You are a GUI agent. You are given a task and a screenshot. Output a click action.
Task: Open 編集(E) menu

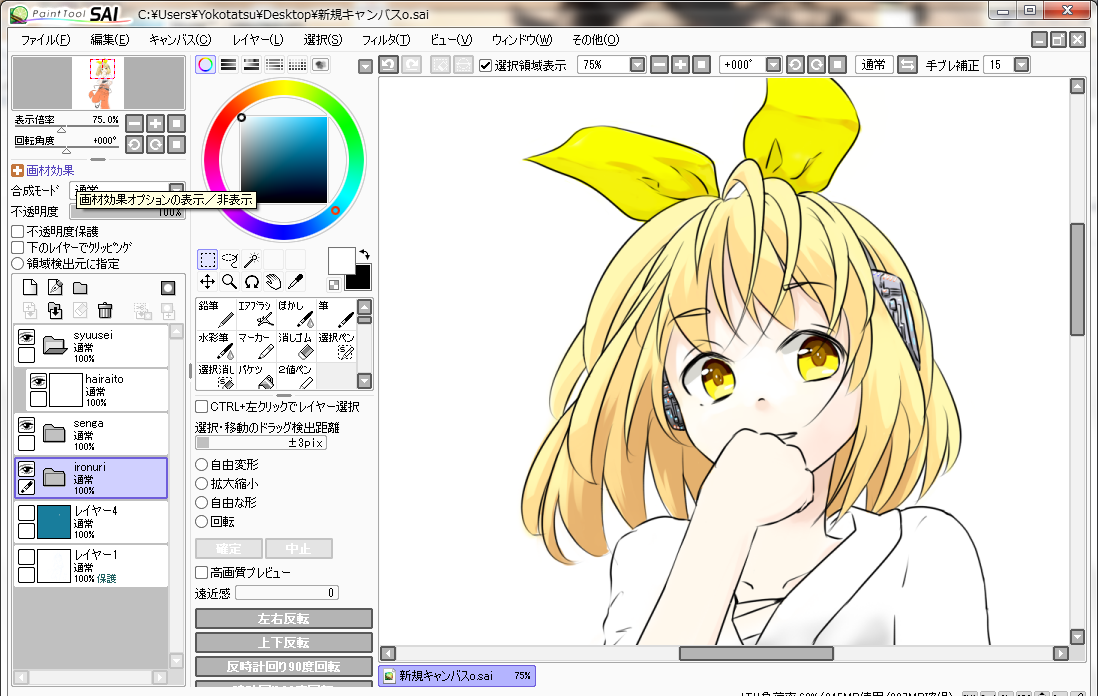tap(110, 40)
